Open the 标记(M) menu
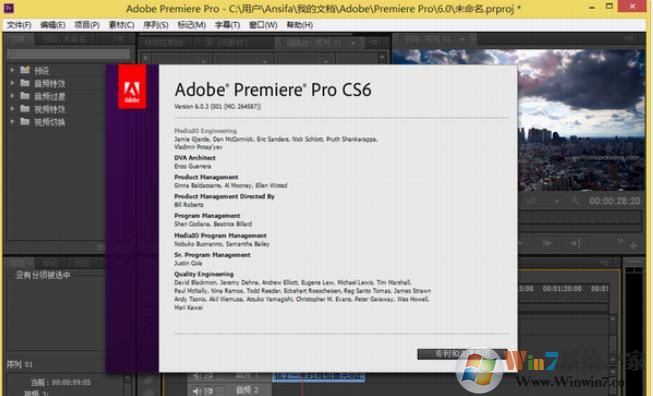Viewport: 653px width, 396px height. 191,25
